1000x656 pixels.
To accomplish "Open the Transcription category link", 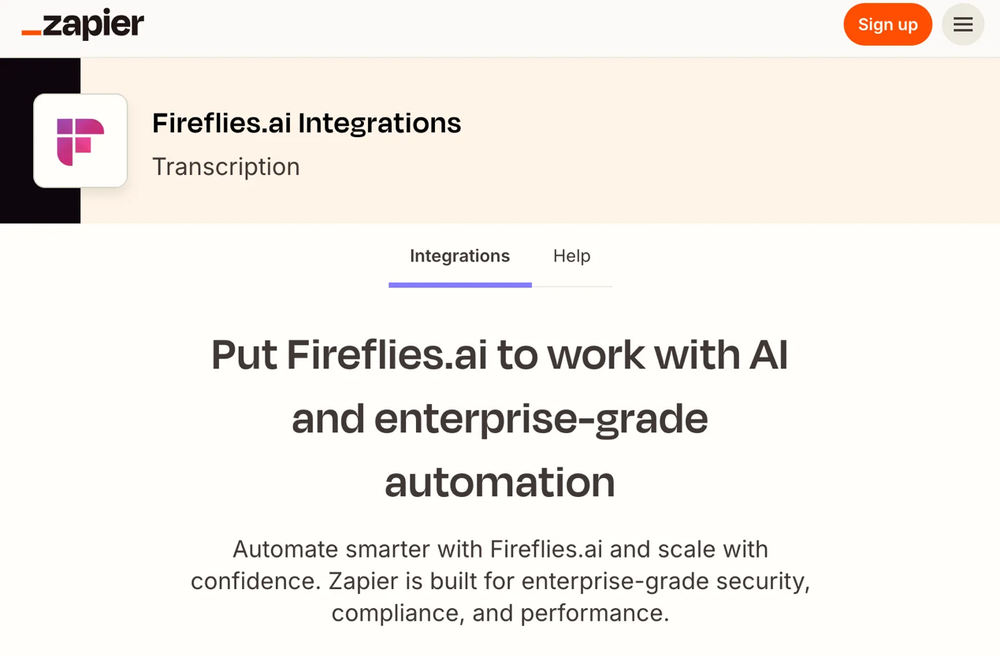I will [226, 167].
